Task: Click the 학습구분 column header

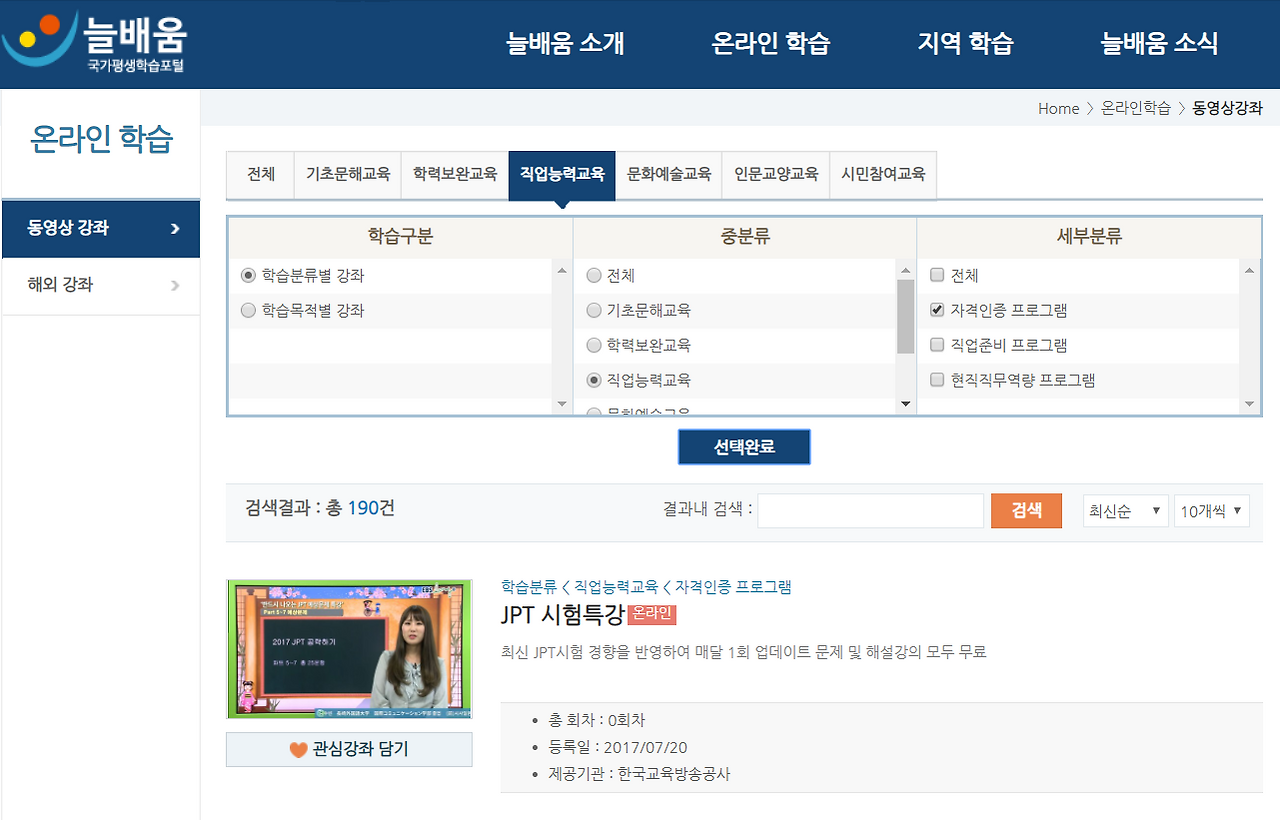Action: 400,237
